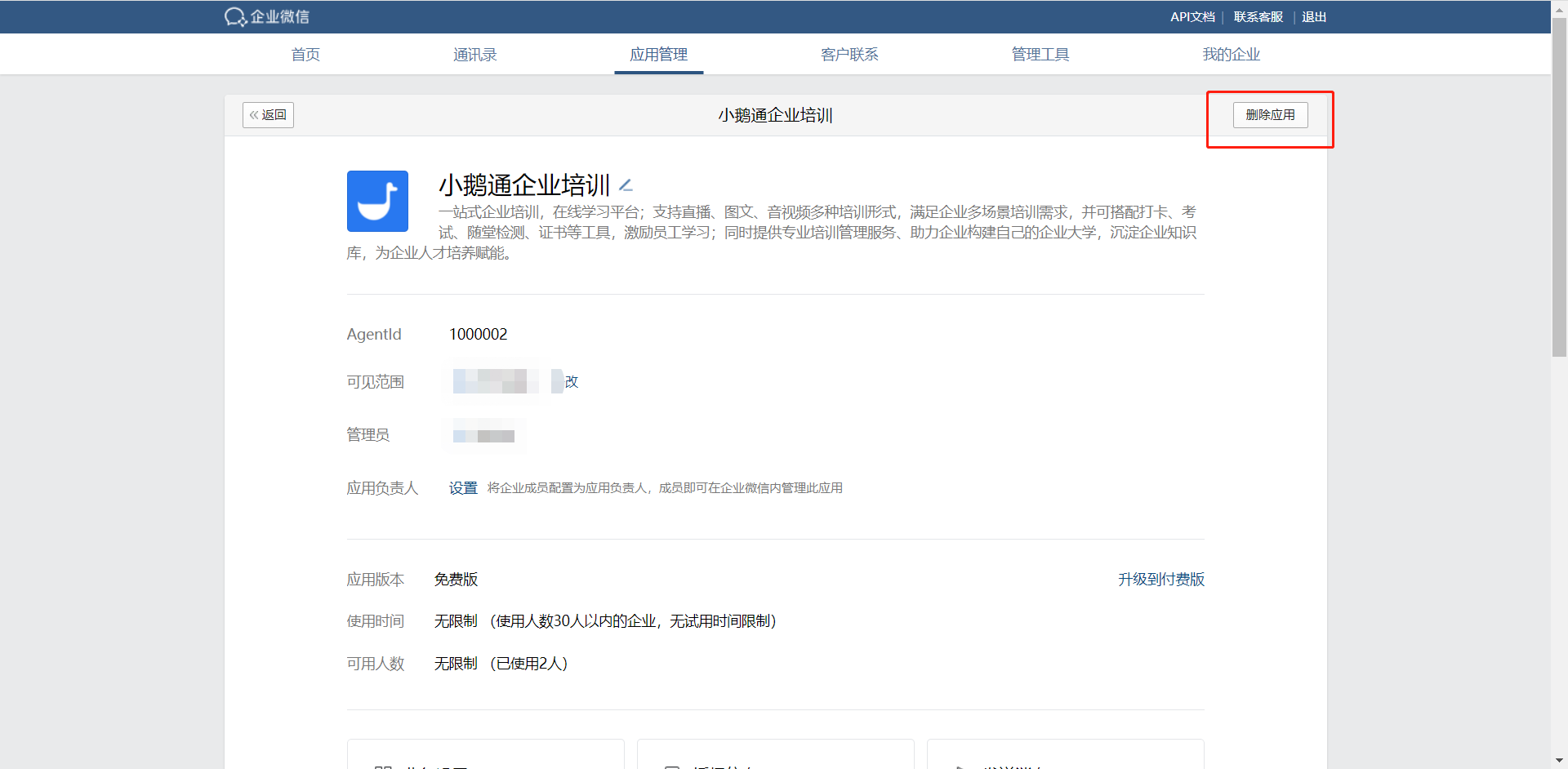This screenshot has height=769, width=1568.
Task: Click the 升级到付费版 link
Action: [1161, 580]
